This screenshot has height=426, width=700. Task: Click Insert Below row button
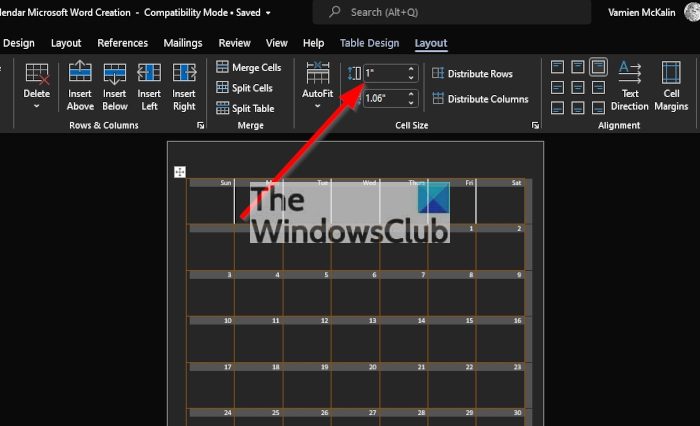(x=115, y=86)
